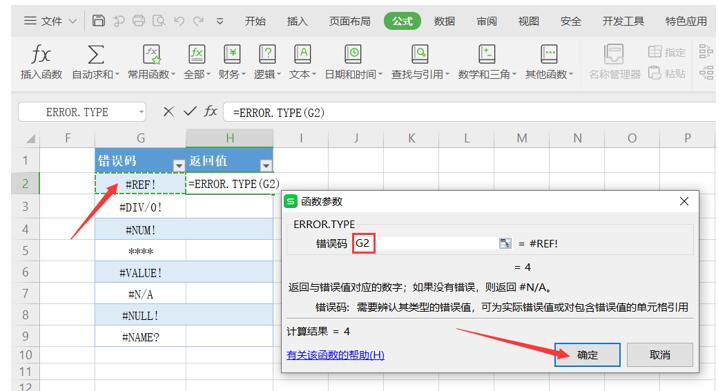Open the 特色应用 tab
This screenshot has height=391, width=719.
pyautogui.click(x=686, y=21)
